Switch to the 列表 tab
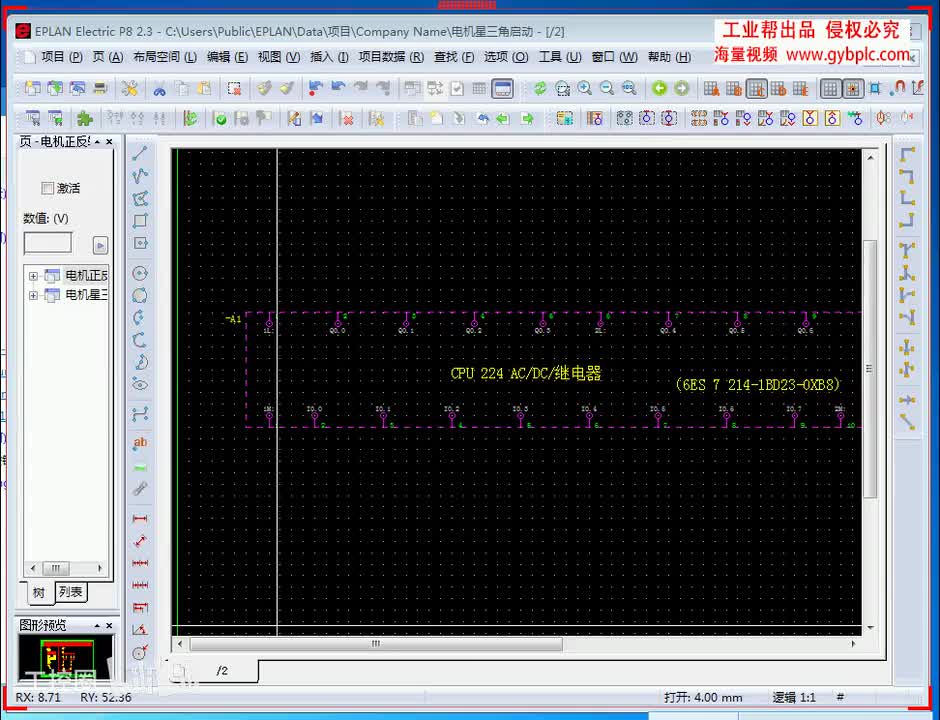 coord(71,592)
